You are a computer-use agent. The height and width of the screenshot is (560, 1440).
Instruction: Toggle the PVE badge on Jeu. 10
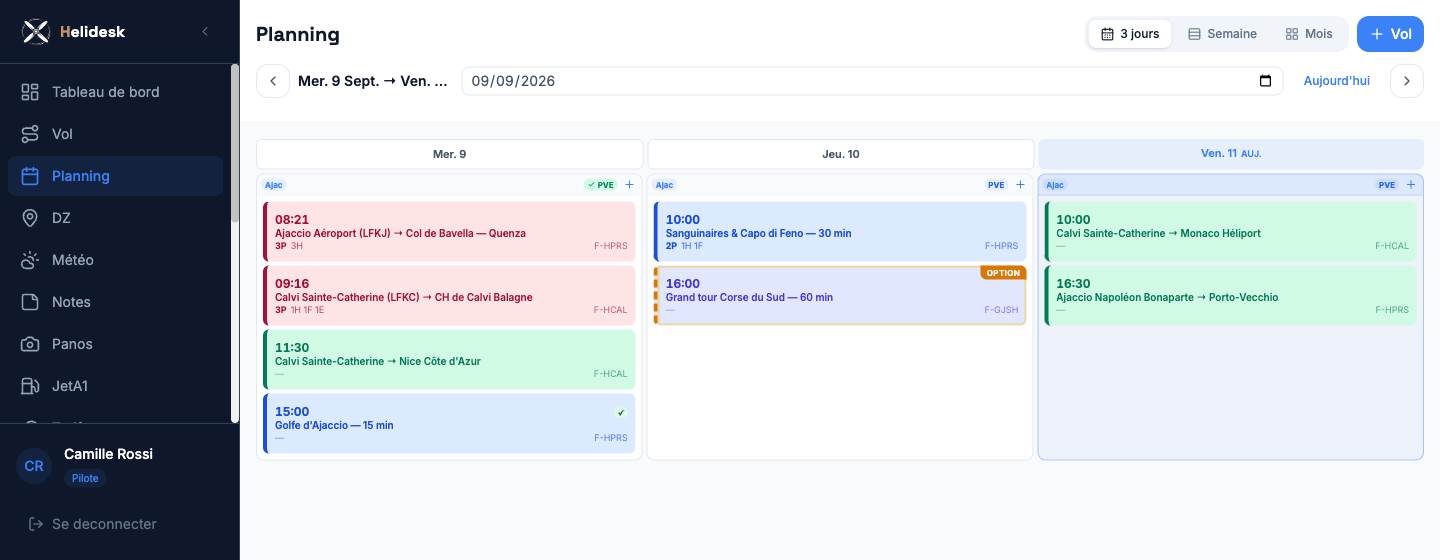point(996,185)
